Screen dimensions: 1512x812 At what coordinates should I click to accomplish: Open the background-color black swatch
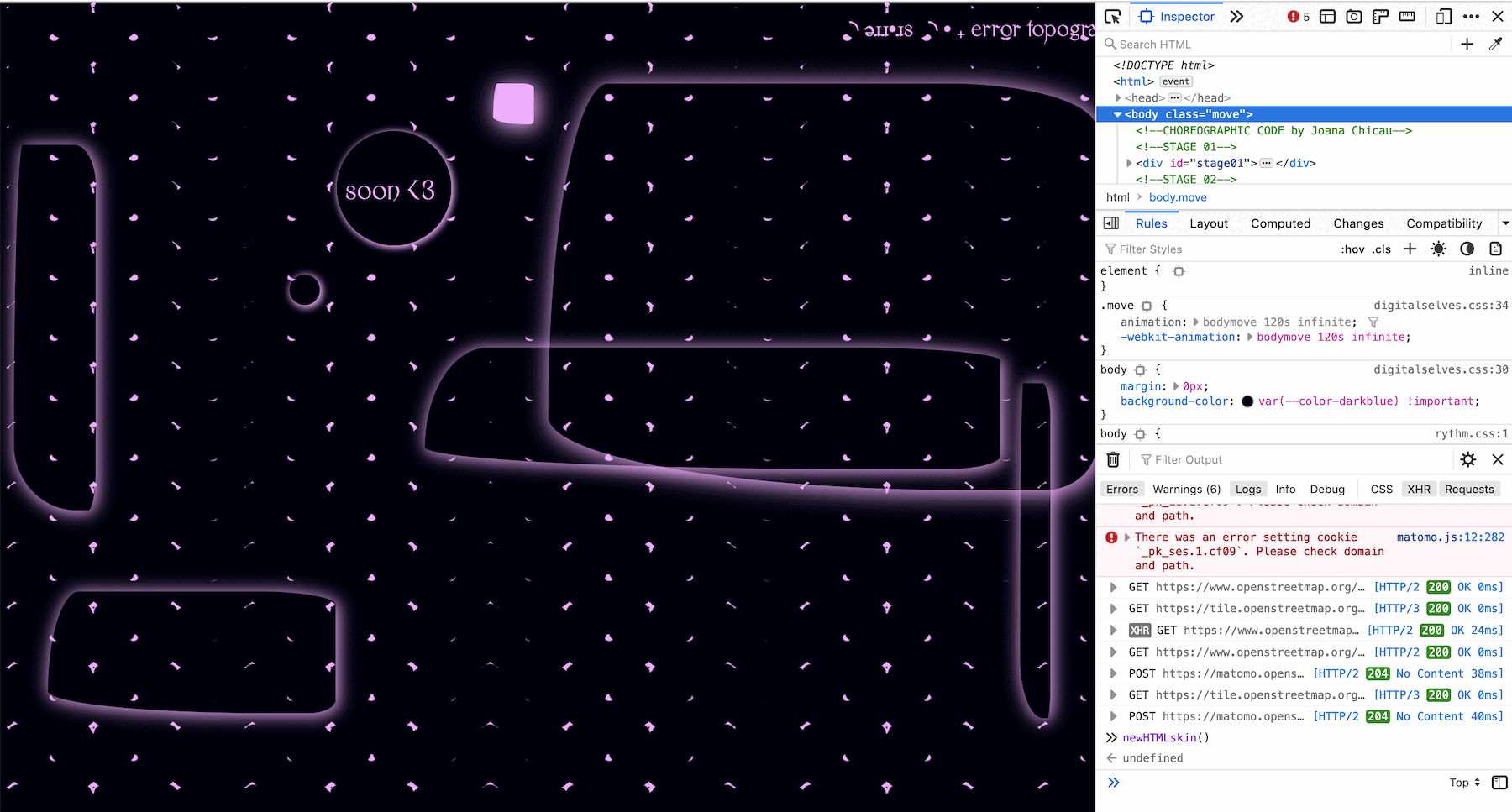(1247, 401)
